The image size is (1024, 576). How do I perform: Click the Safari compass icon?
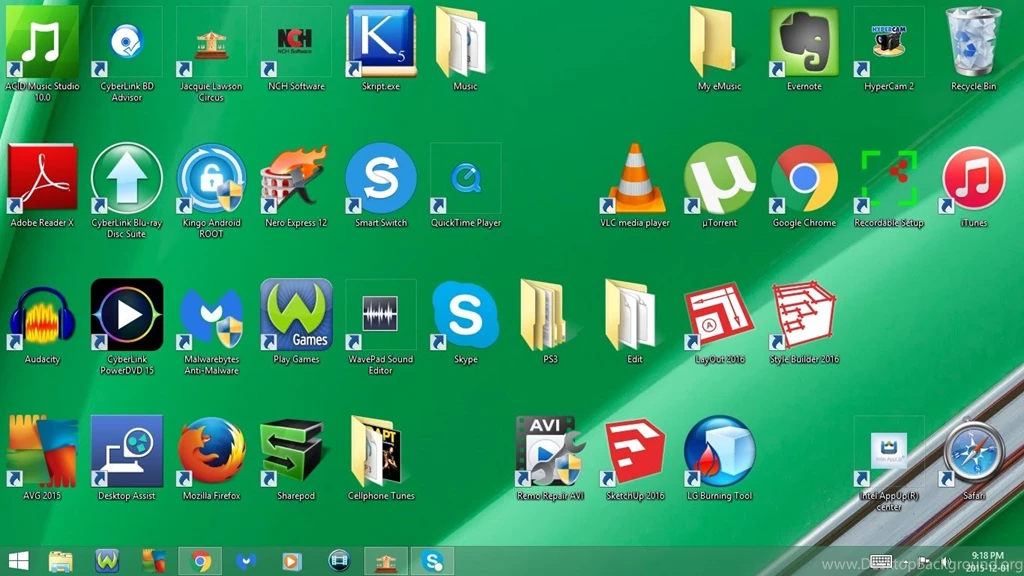point(973,452)
